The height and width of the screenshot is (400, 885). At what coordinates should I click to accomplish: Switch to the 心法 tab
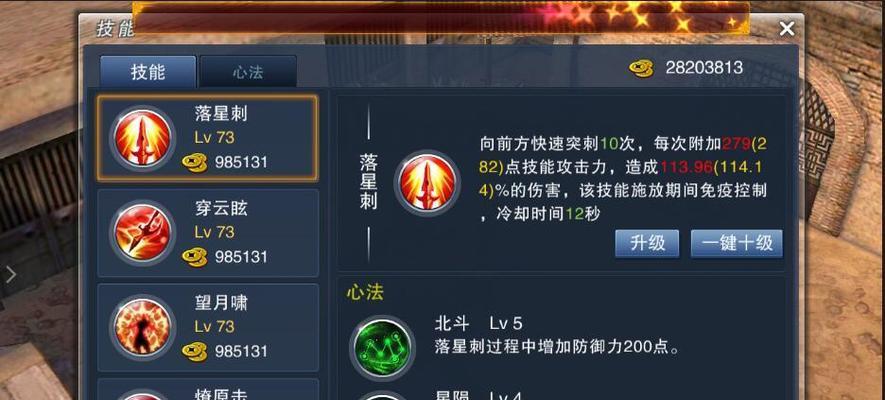click(x=248, y=72)
